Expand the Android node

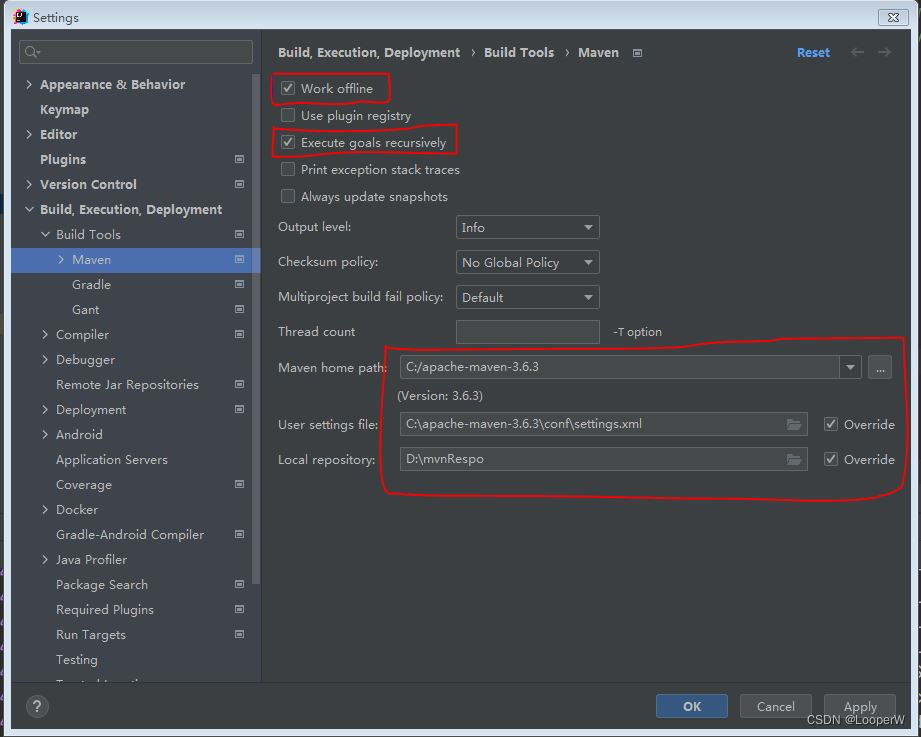click(45, 435)
